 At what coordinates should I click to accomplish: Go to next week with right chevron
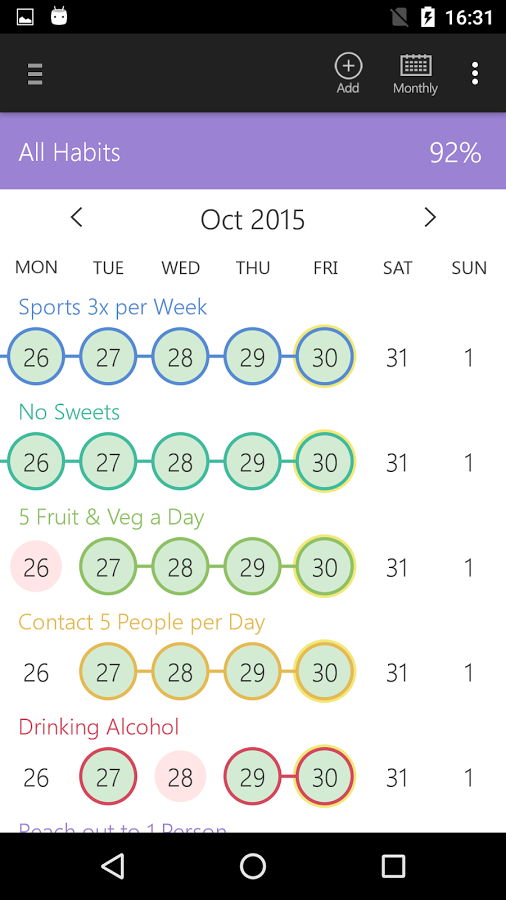pos(430,218)
